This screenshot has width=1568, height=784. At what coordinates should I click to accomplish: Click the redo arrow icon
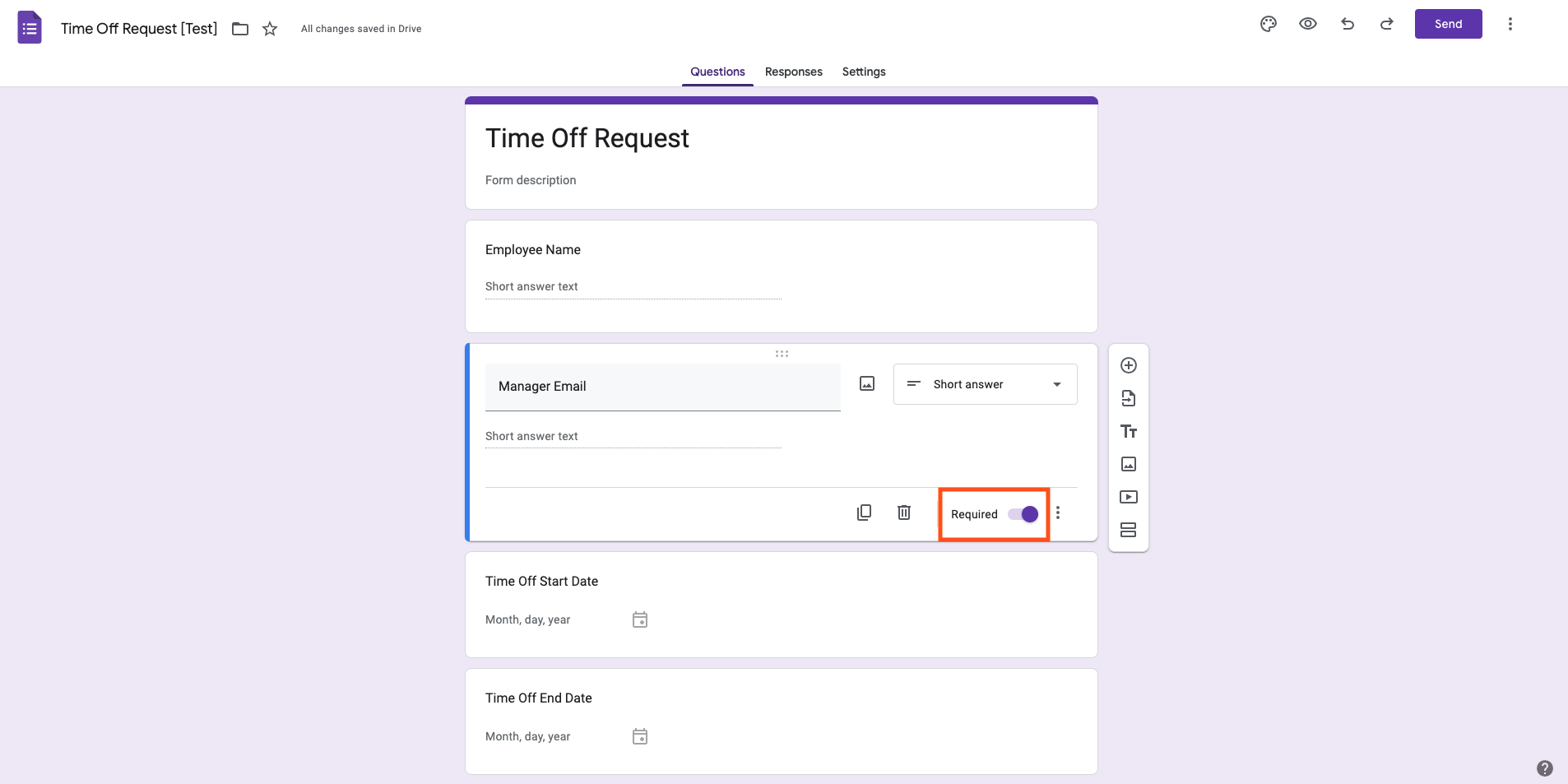pyautogui.click(x=1386, y=24)
